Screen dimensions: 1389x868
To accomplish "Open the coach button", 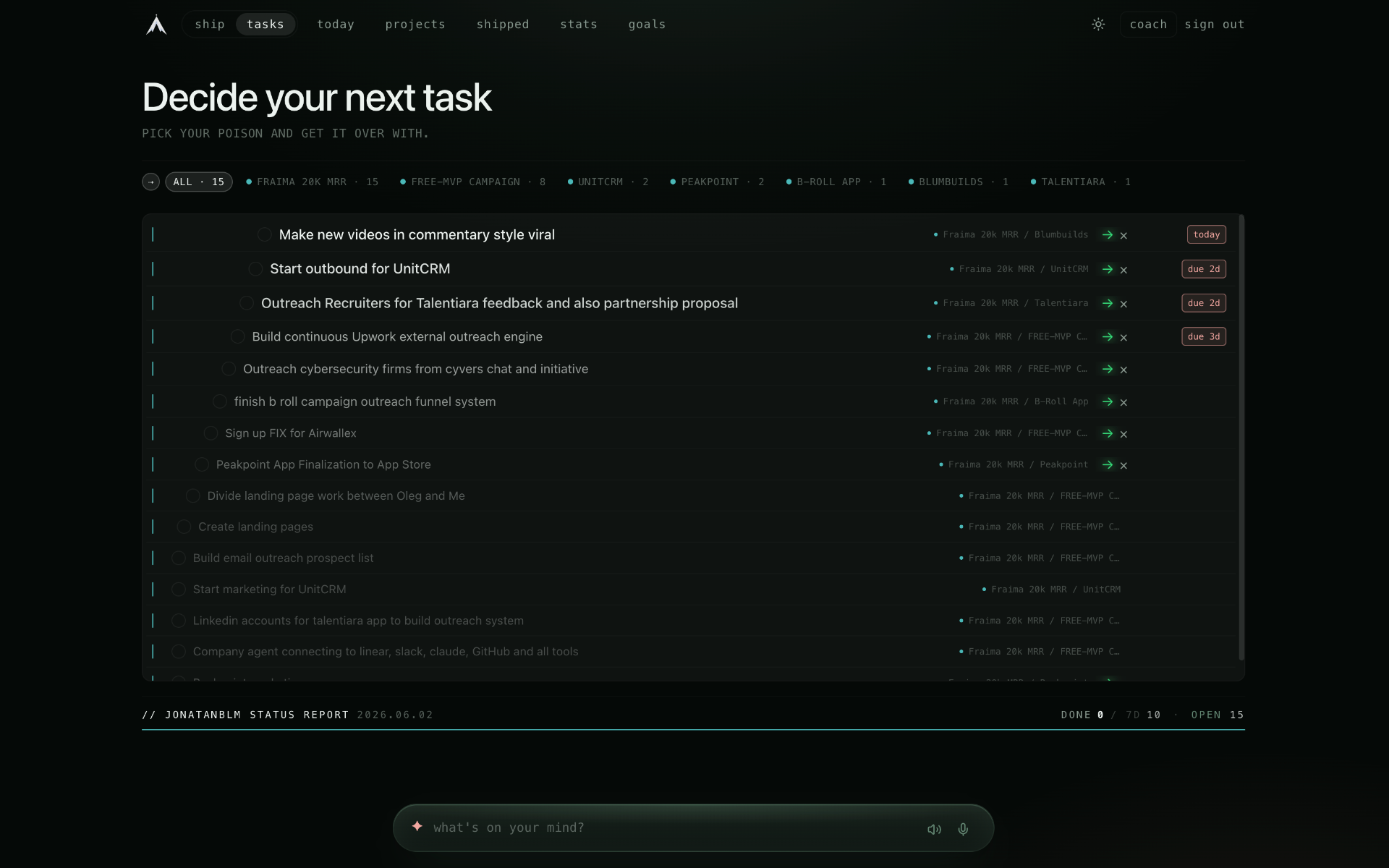I will click(1148, 25).
